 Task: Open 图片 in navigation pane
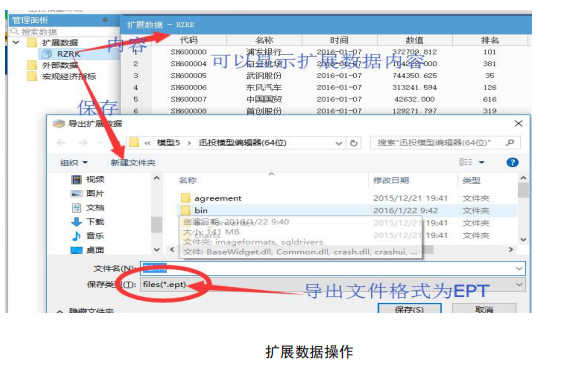87,194
